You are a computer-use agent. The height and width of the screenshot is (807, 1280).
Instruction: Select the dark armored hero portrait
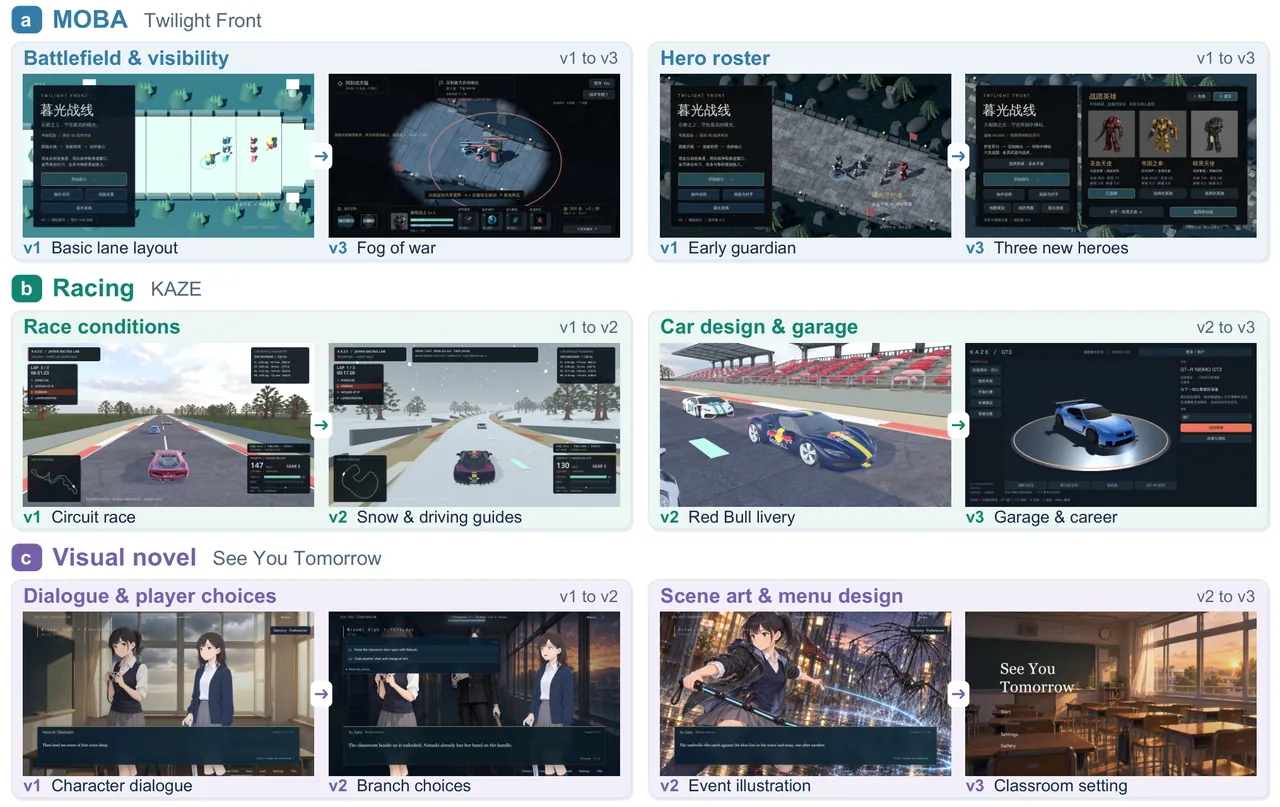pyautogui.click(x=1214, y=133)
